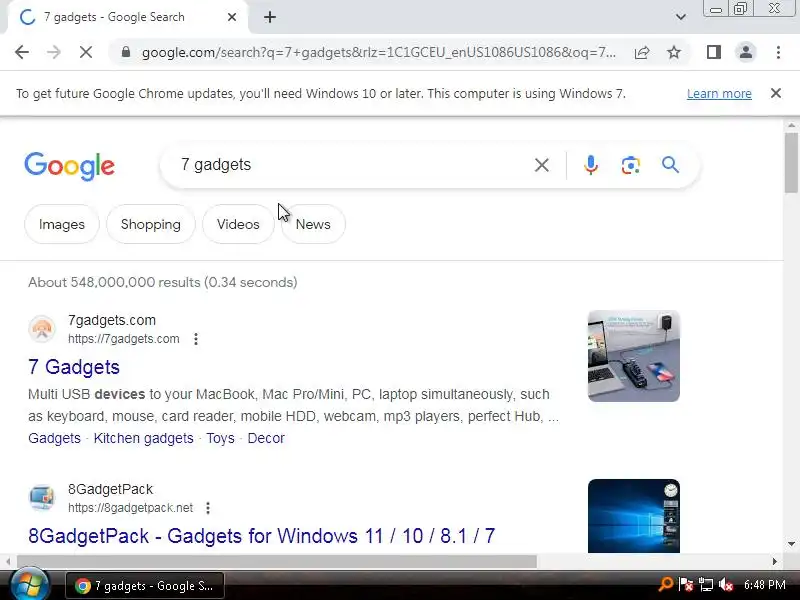Open more options beside 8gadgetpack.net
The image size is (800, 600).
208,508
